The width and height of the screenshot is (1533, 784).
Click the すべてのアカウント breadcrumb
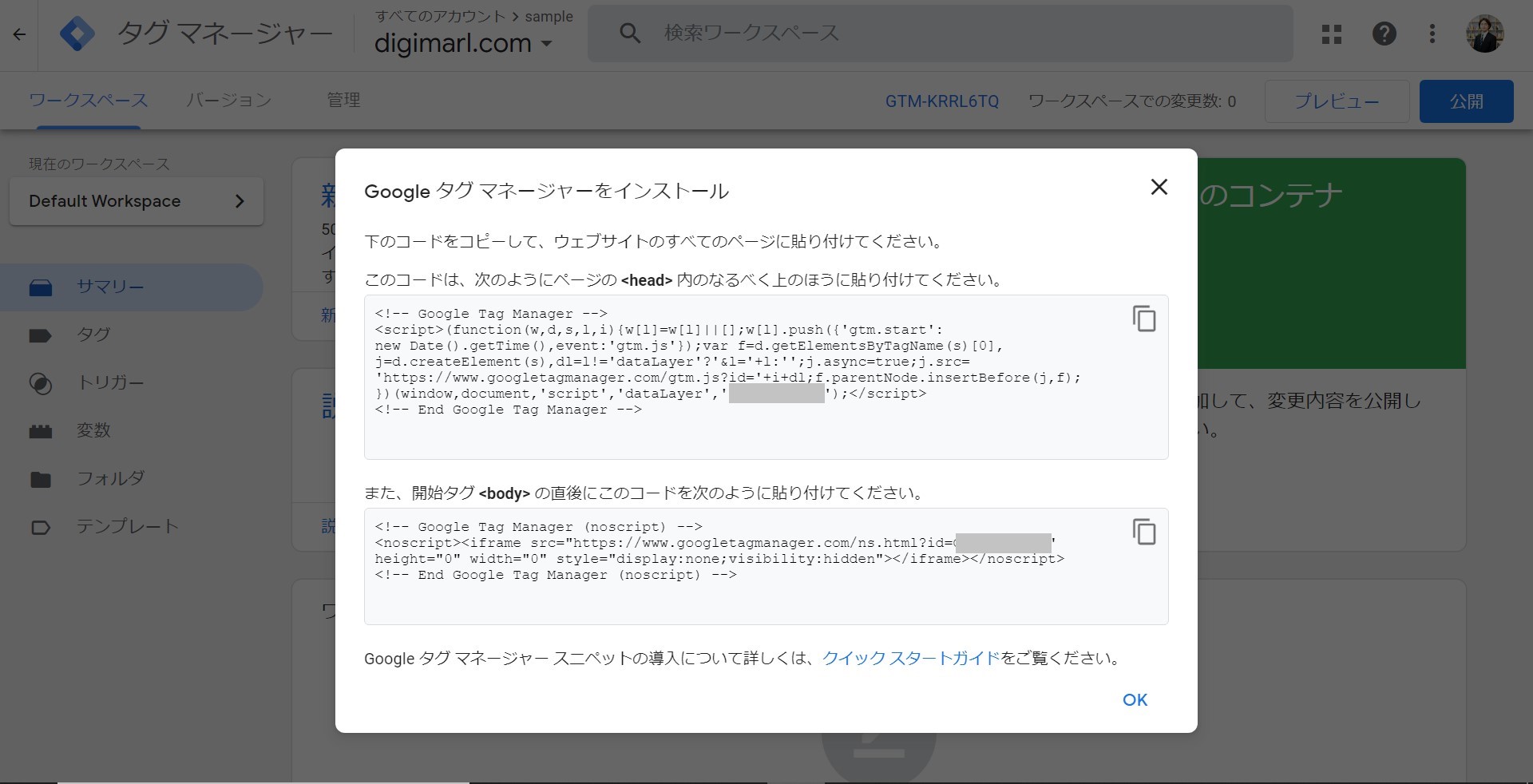440,16
